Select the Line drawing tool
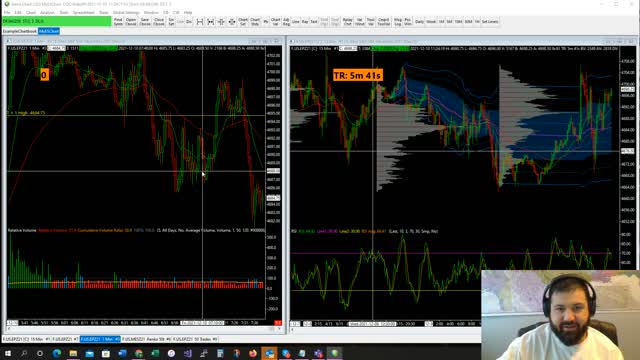640x360 pixels. click(296, 22)
